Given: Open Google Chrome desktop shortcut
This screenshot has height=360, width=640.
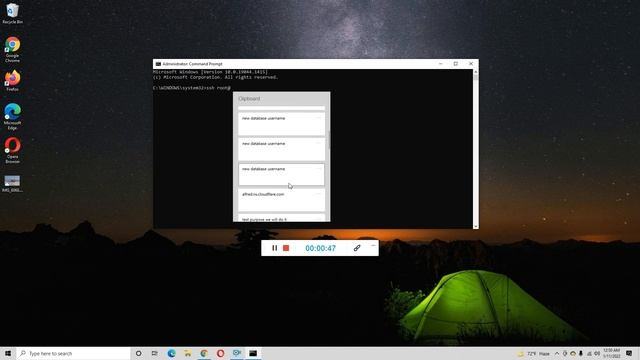Looking at the screenshot, I should tap(12, 49).
